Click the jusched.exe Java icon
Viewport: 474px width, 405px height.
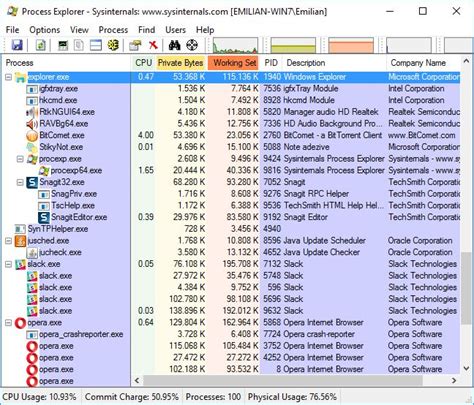click(20, 241)
